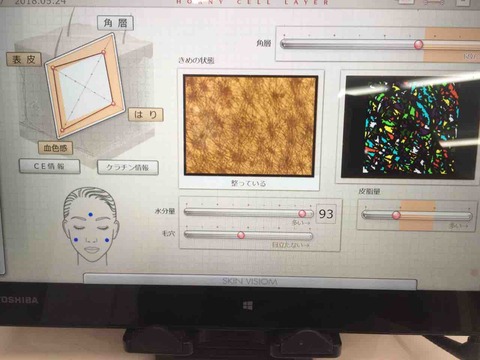480x360 pixels.
Task: Click the 目立たない→ hint text
Action: tap(291, 245)
